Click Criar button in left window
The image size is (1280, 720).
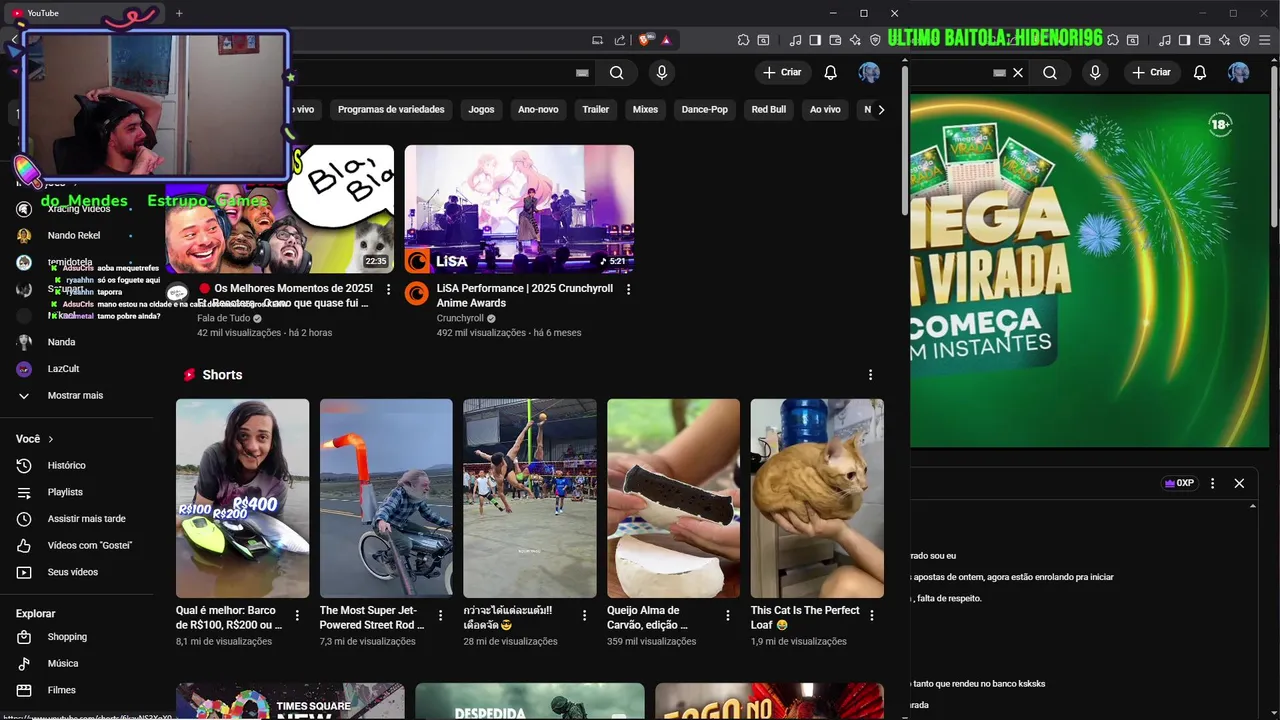pos(782,72)
